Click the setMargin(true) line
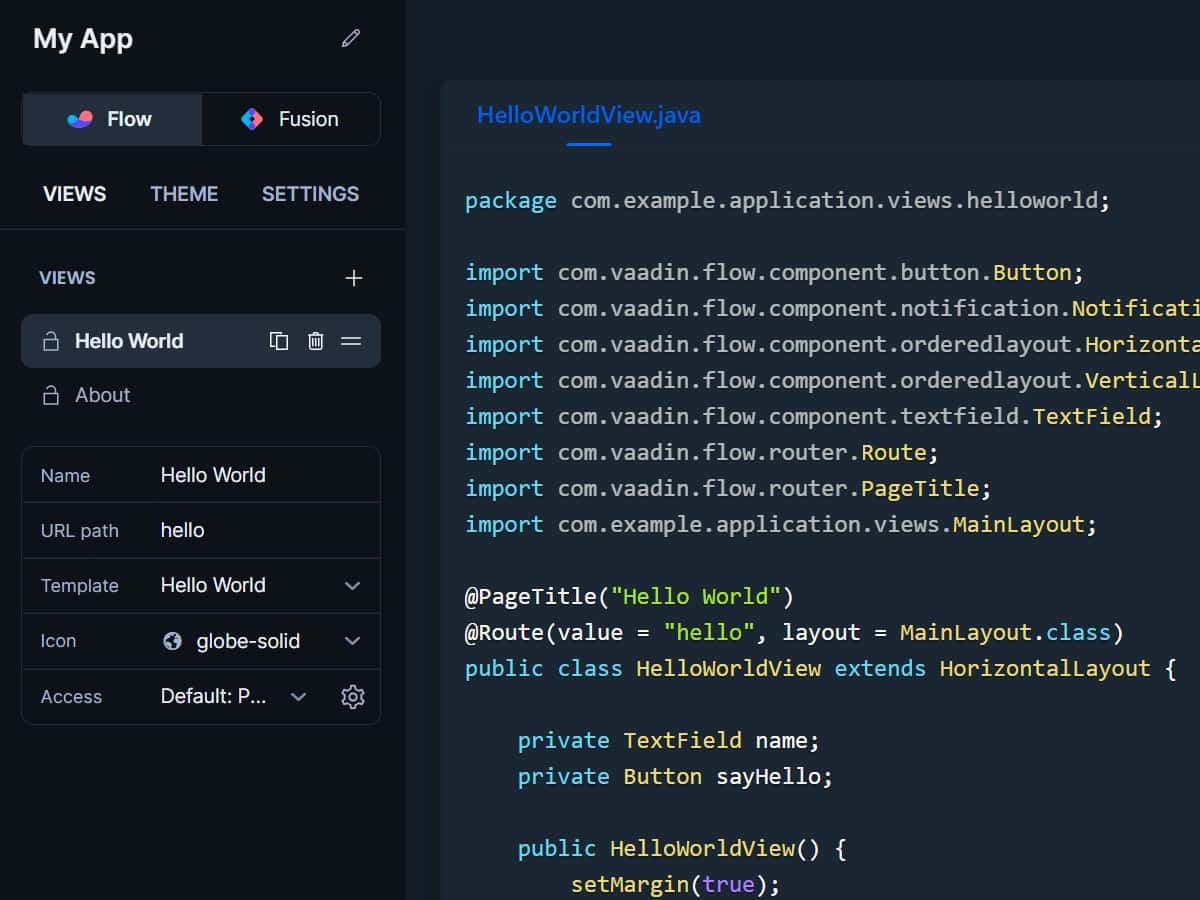Screen dimensions: 1200x900 [675, 885]
